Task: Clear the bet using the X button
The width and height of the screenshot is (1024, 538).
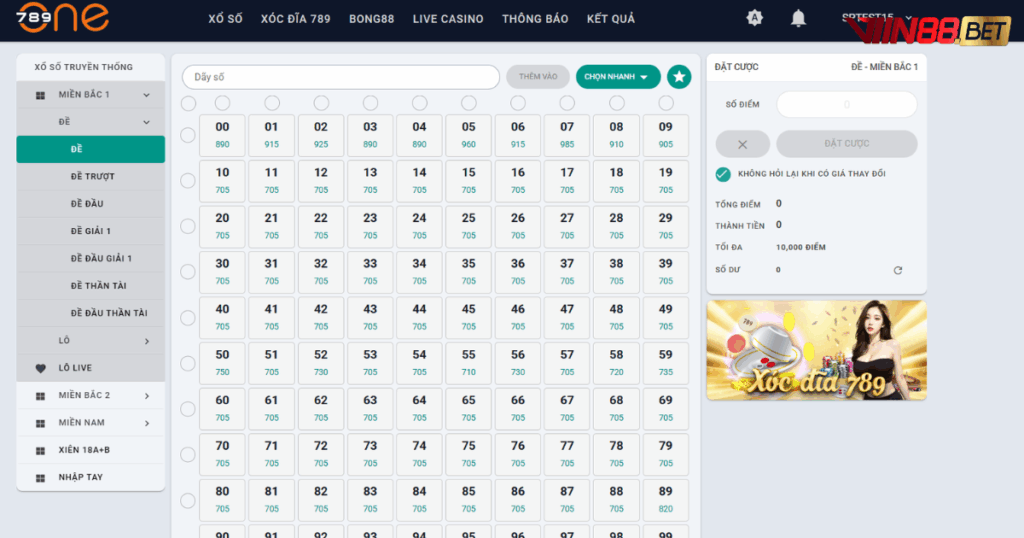Action: (x=743, y=144)
